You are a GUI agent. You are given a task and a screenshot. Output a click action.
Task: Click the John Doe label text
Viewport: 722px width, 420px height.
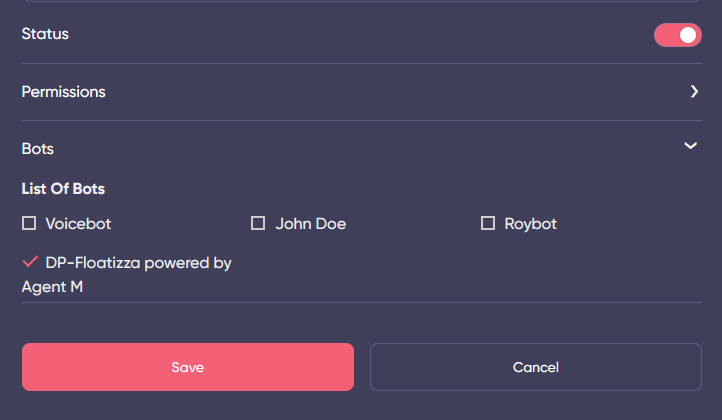tap(310, 224)
